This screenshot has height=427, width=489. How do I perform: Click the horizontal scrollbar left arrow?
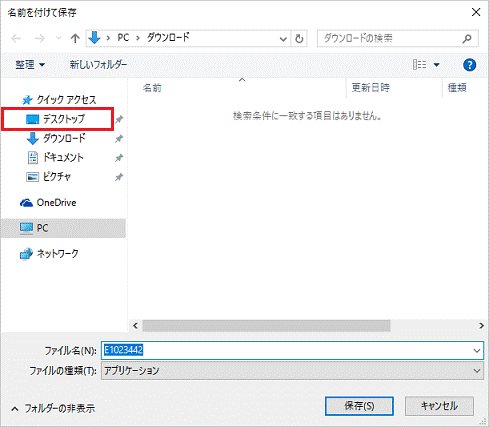tap(135, 326)
